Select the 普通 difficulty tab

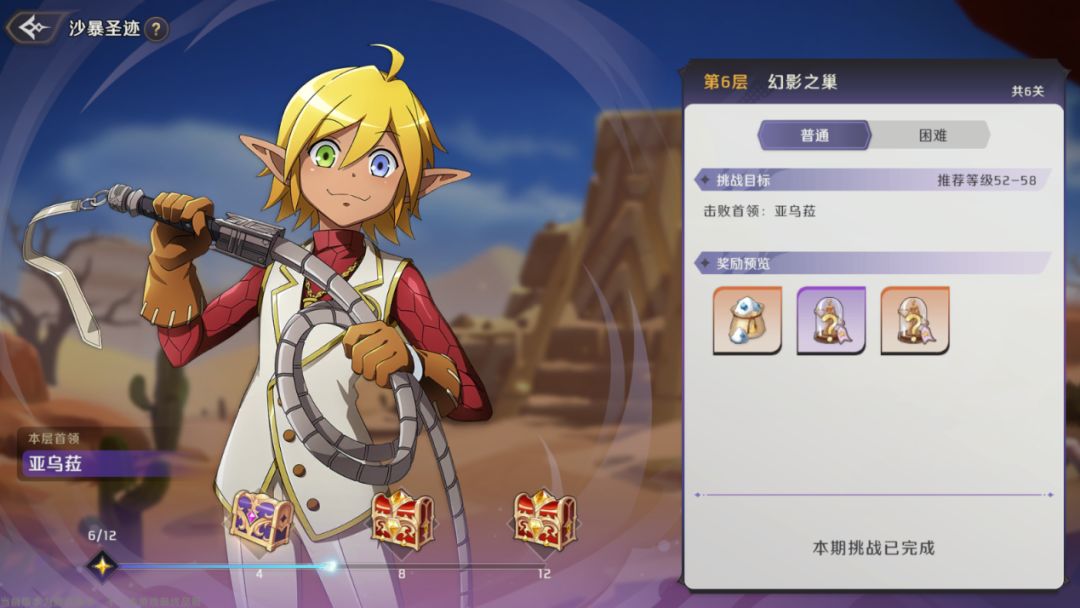[x=814, y=135]
